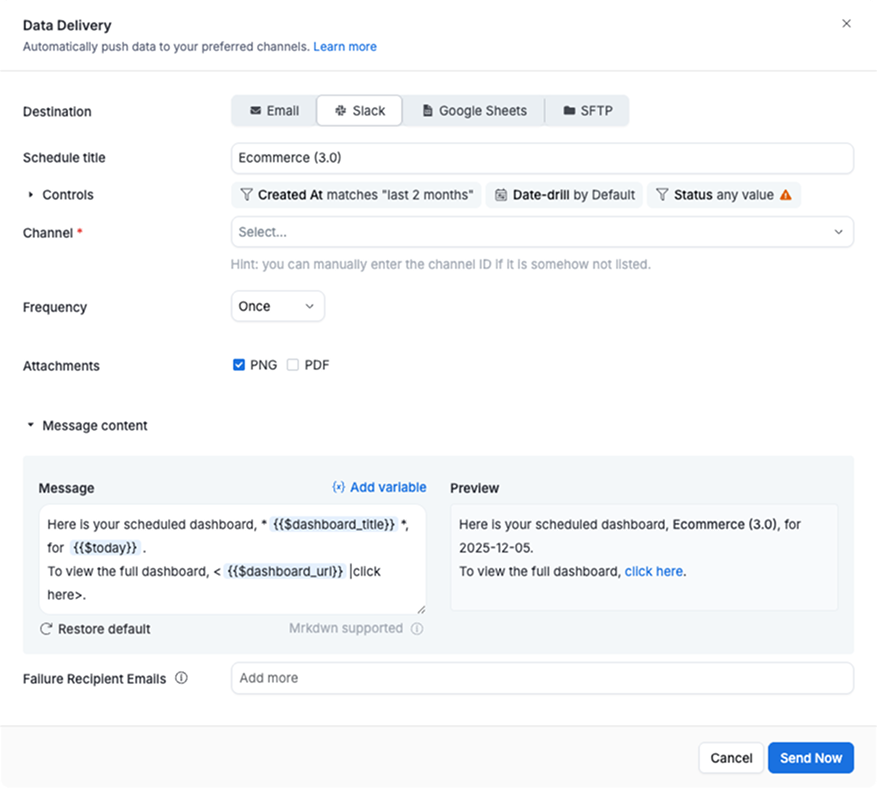Open the Learn more link
The image size is (877, 788).
point(345,46)
